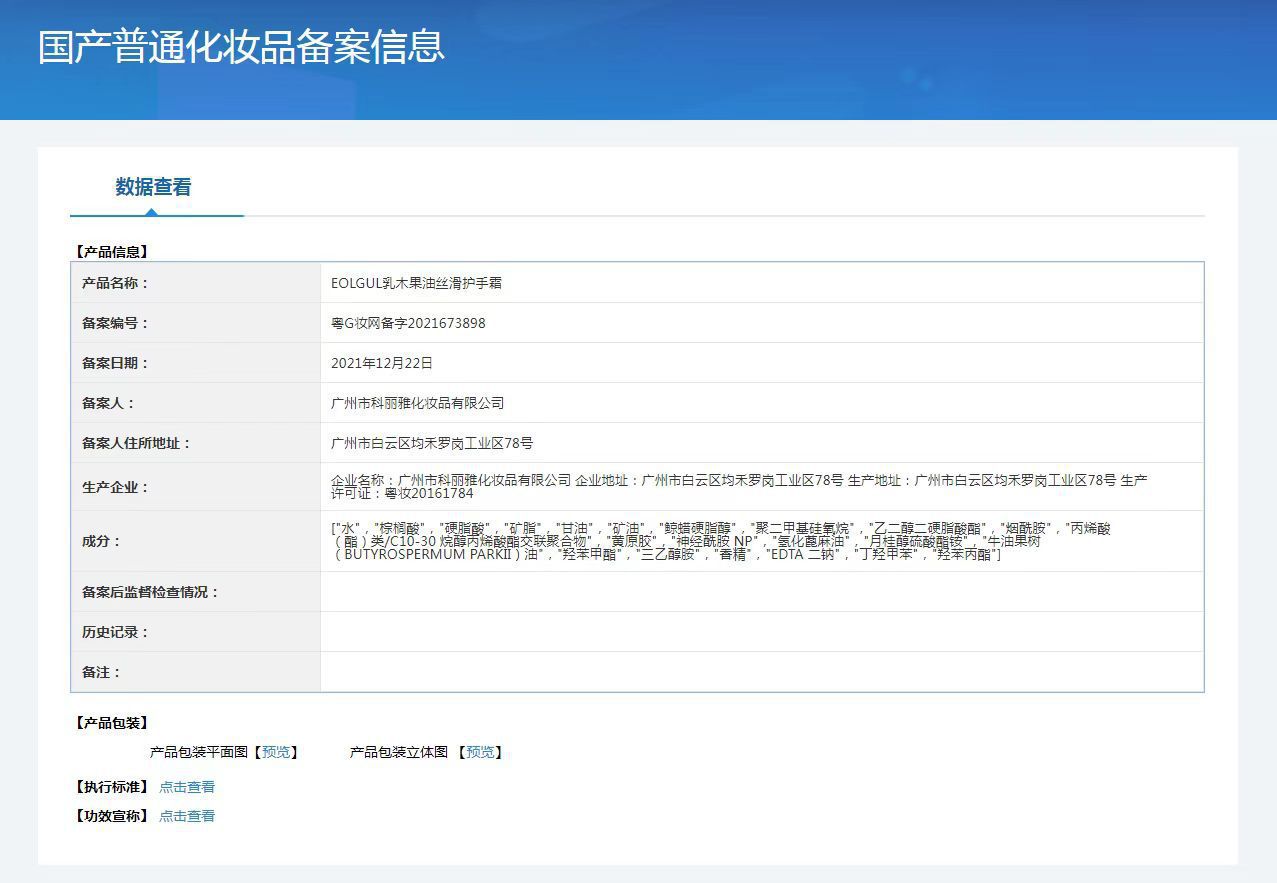Click the 备案人 company name value
The image size is (1277, 883).
417,403
